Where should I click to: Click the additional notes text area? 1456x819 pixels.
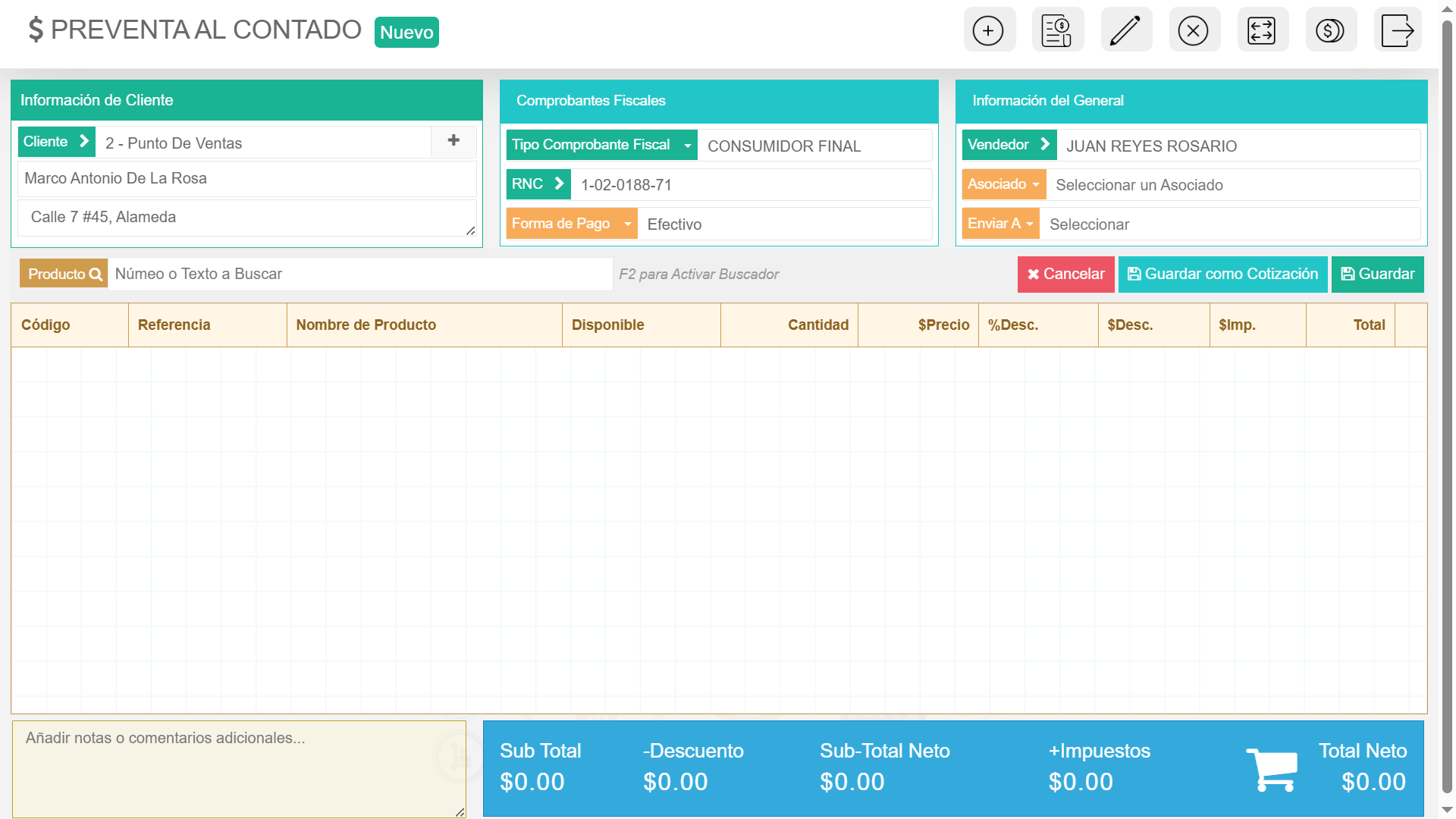point(238,767)
